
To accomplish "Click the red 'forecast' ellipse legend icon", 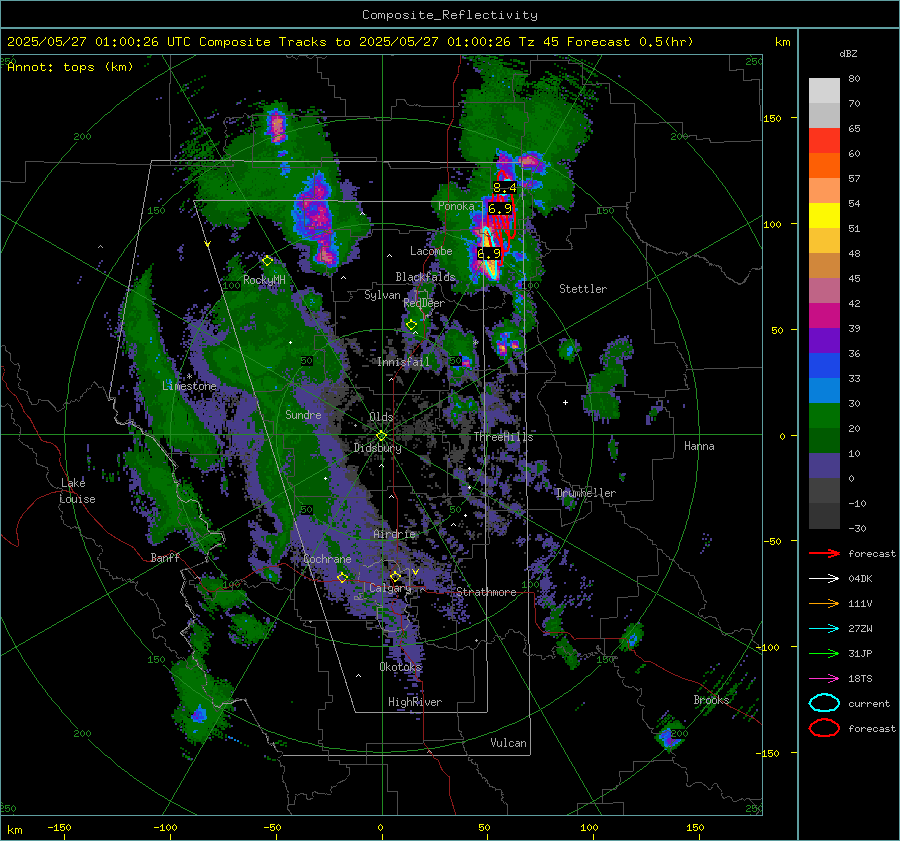I will click(x=824, y=728).
